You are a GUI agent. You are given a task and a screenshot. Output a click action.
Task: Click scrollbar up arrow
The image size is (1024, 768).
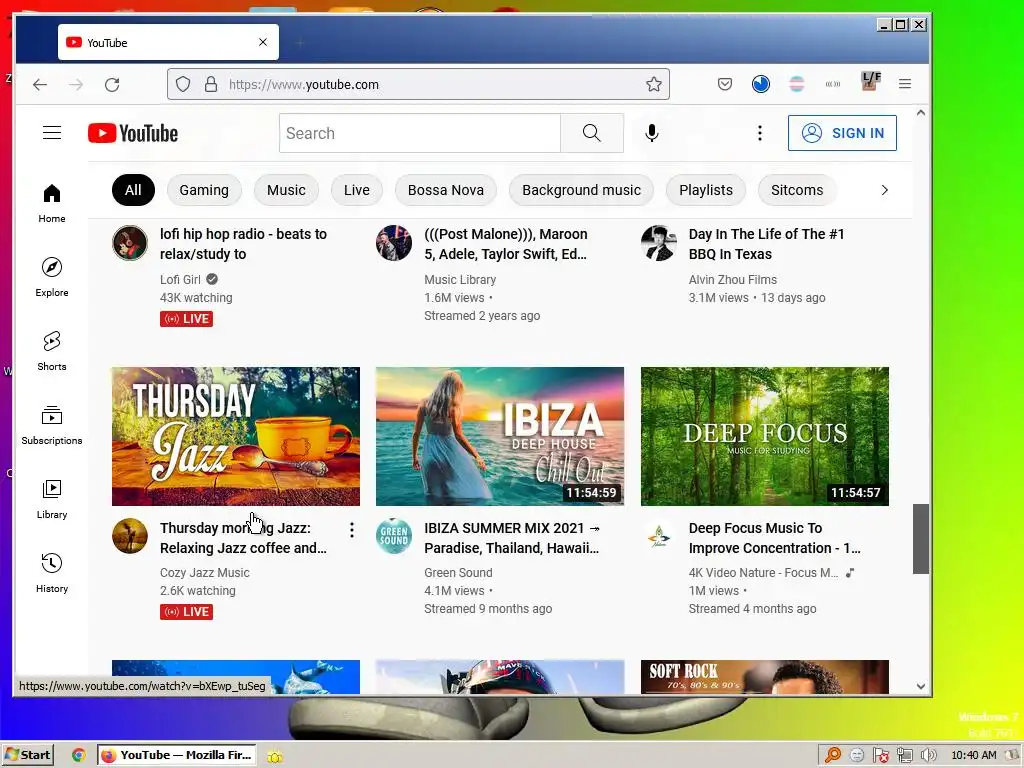(921, 113)
